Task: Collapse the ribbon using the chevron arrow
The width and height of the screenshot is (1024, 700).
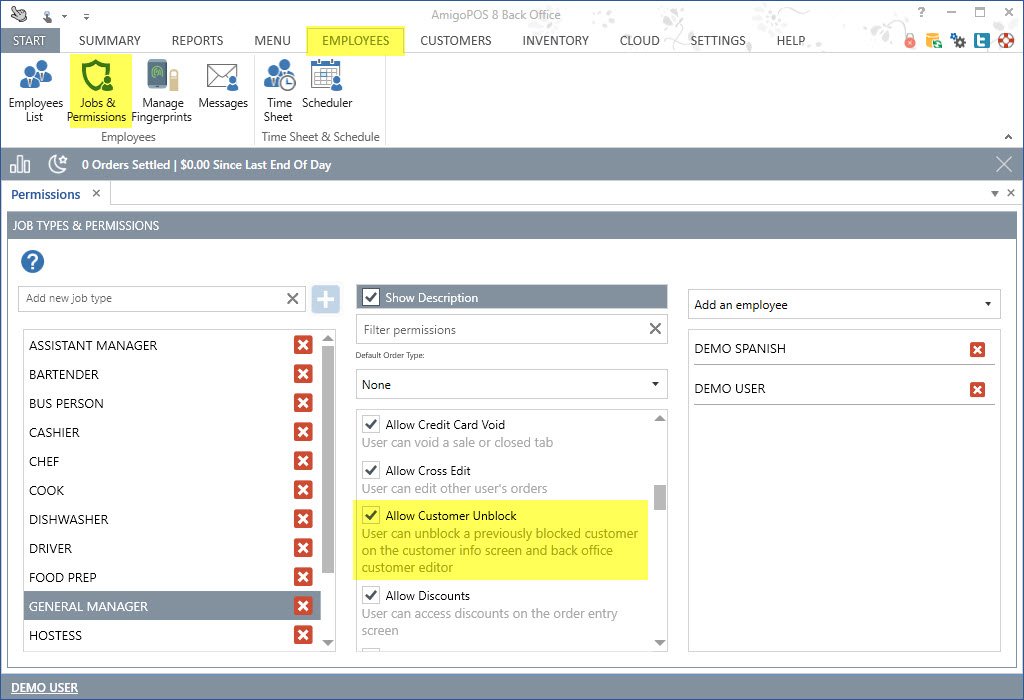Action: point(1009,137)
